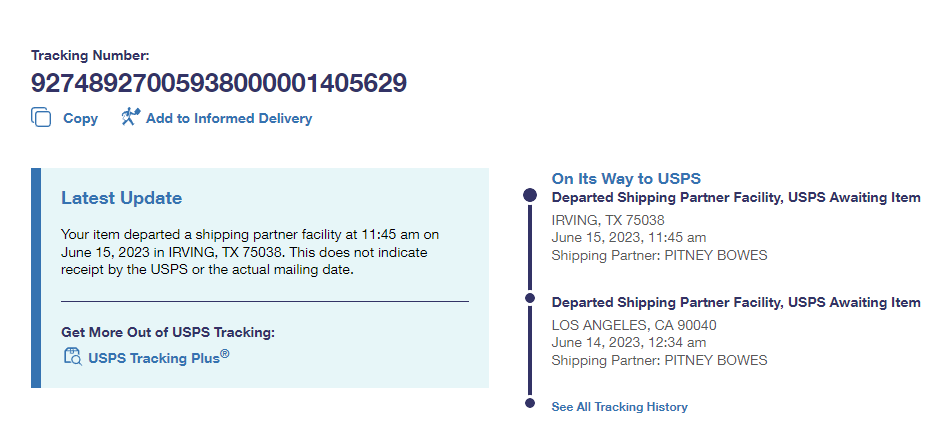
Task: Click the latest update description paragraph
Action: (250, 251)
